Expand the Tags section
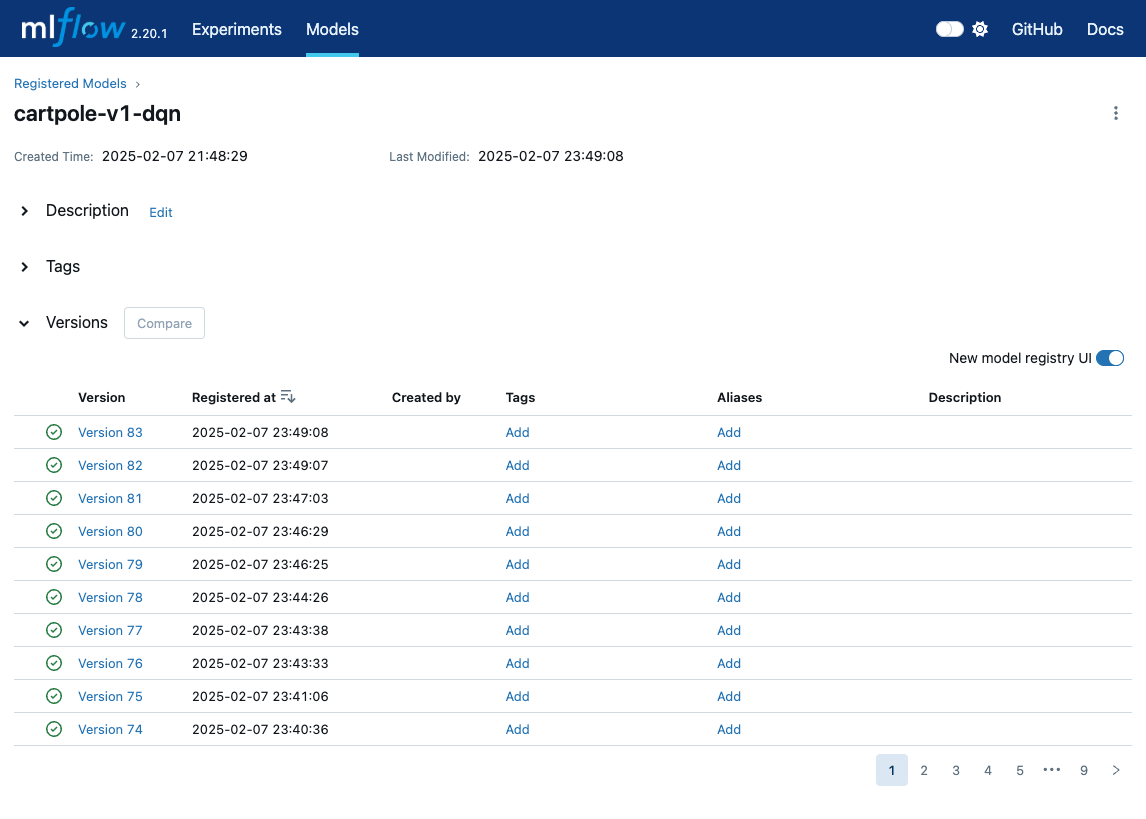Image resolution: width=1146 pixels, height=819 pixels. [25, 267]
